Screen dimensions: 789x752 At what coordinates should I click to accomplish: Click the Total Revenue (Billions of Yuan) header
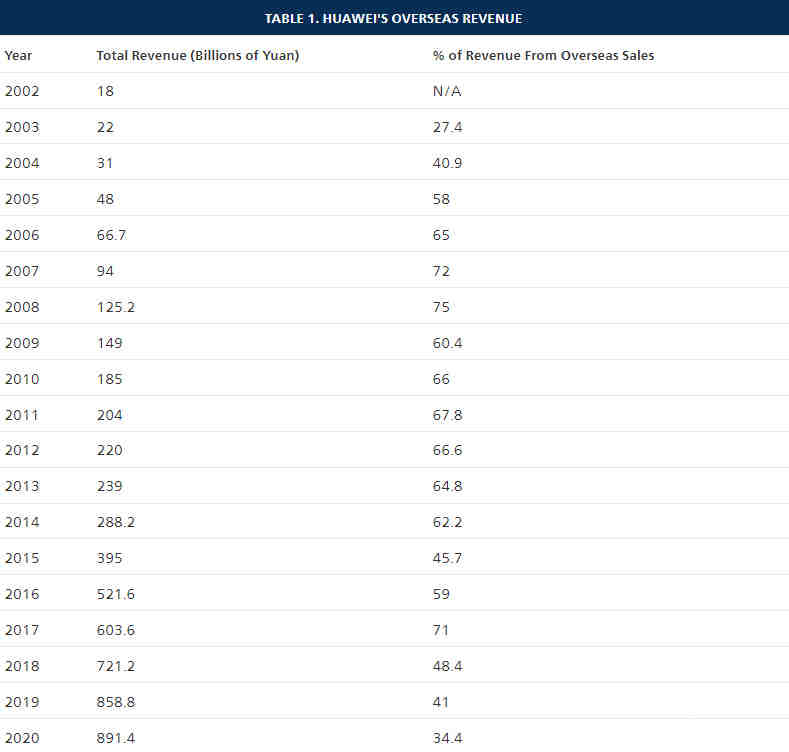click(x=198, y=55)
